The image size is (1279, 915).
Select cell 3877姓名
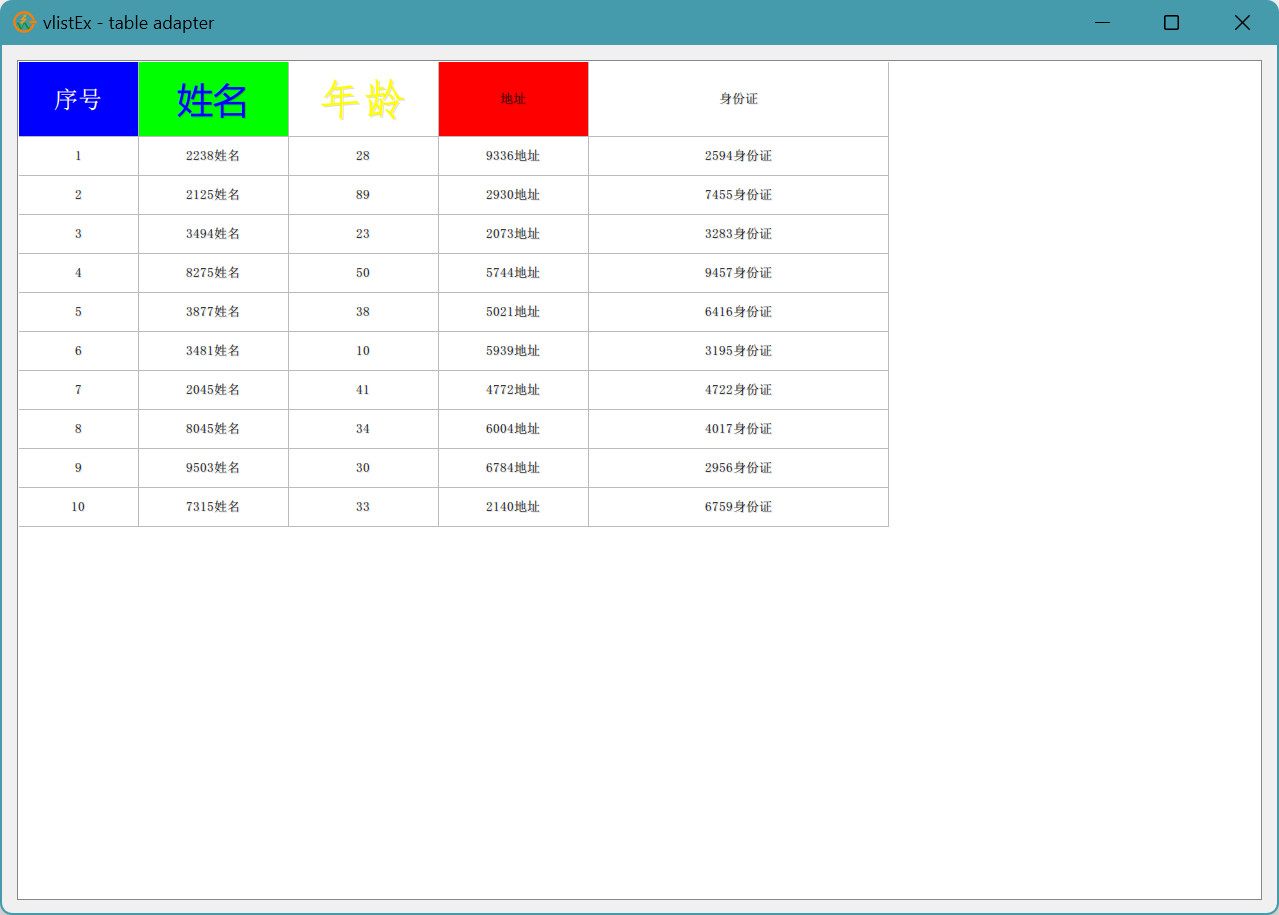(213, 312)
